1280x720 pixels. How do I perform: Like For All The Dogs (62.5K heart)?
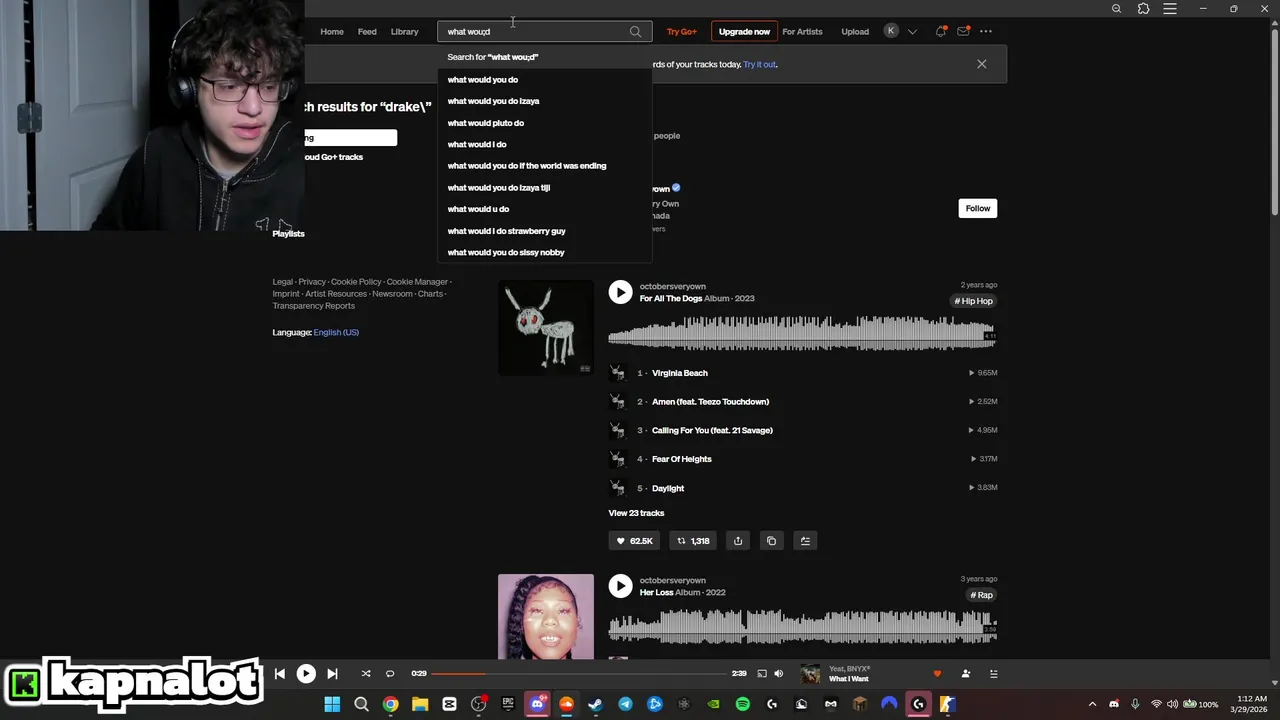tap(634, 541)
